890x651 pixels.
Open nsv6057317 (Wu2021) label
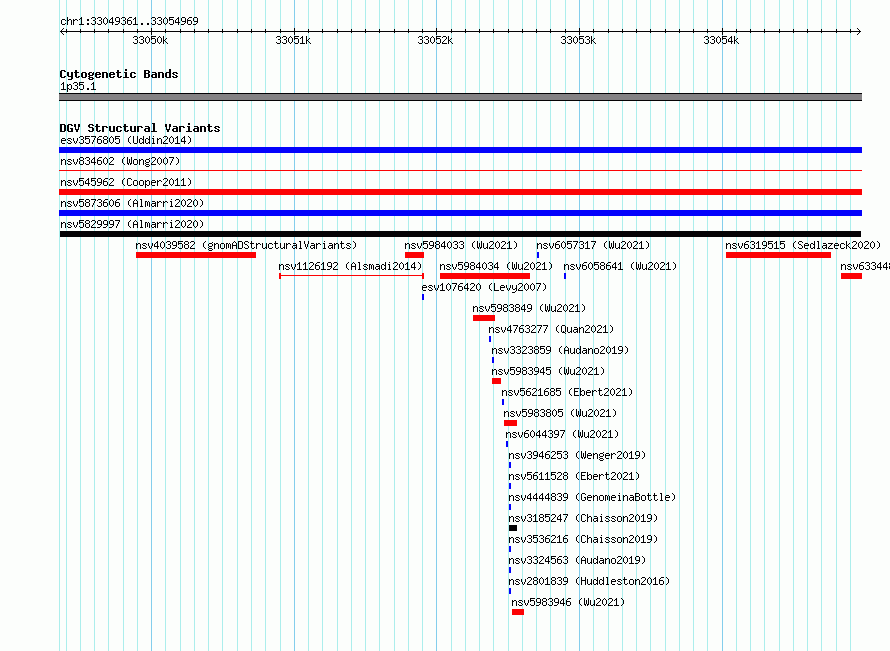pos(593,245)
